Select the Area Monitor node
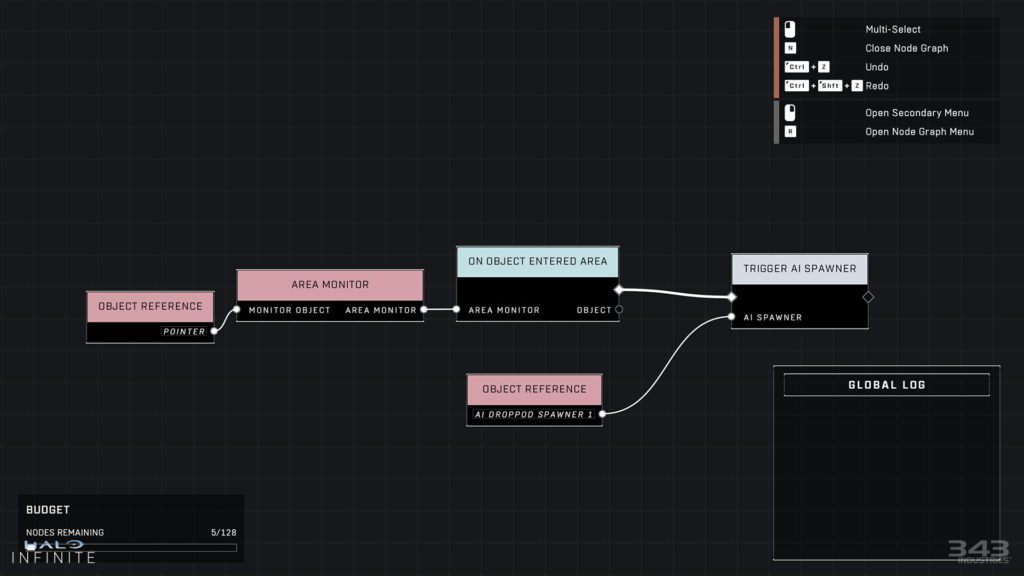The height and width of the screenshot is (576, 1024). pyautogui.click(x=330, y=284)
